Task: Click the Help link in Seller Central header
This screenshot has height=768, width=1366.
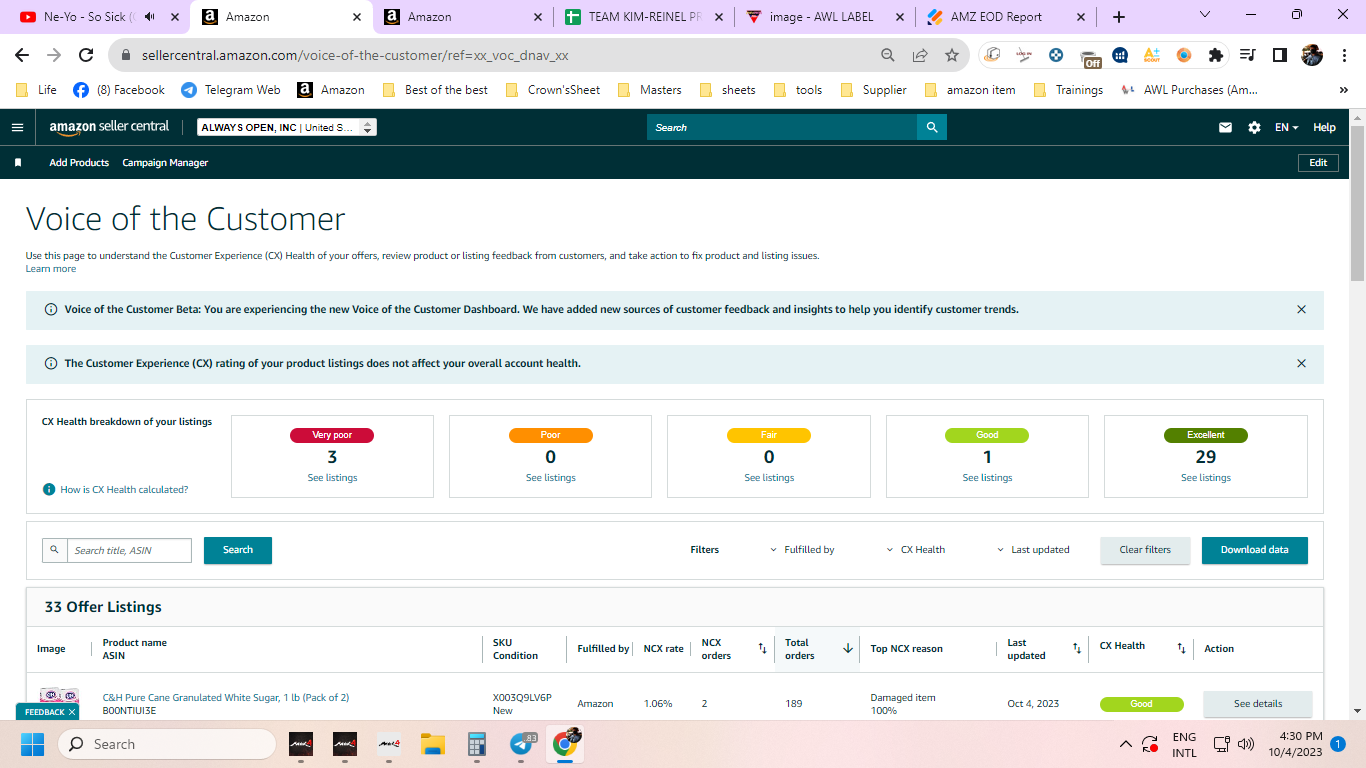Action: click(x=1324, y=127)
